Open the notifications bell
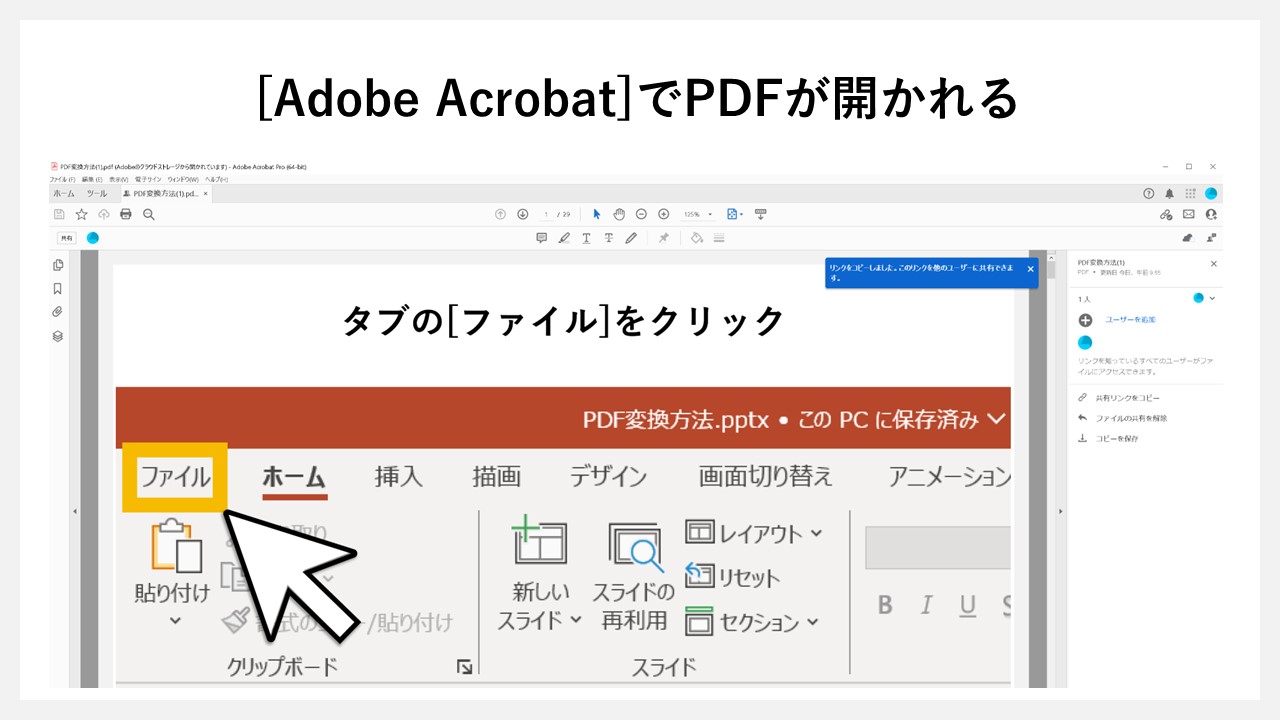The image size is (1280, 720). point(1169,193)
